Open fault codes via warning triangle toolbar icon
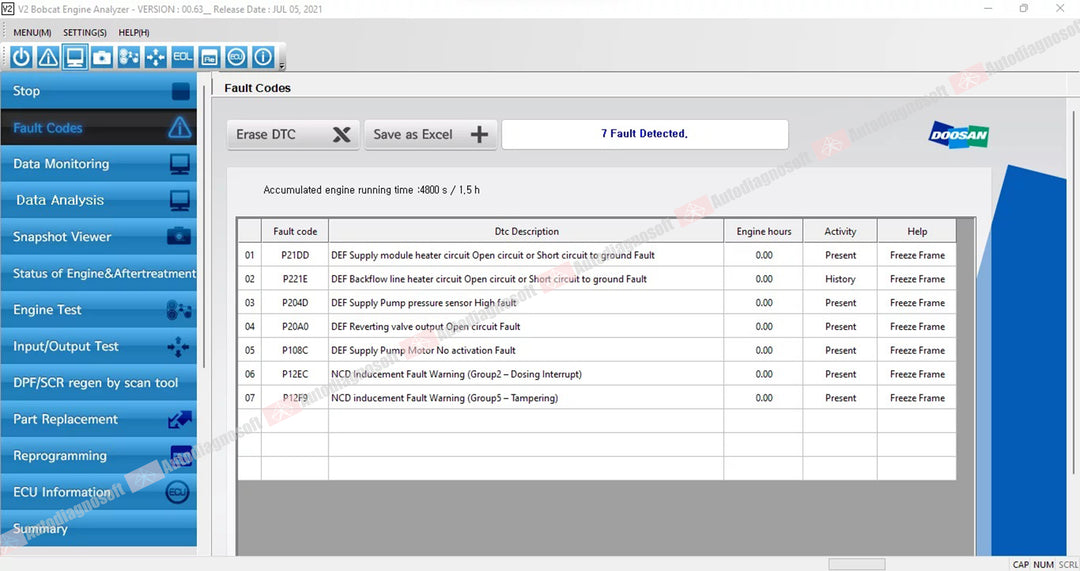1080x571 pixels. (48, 57)
